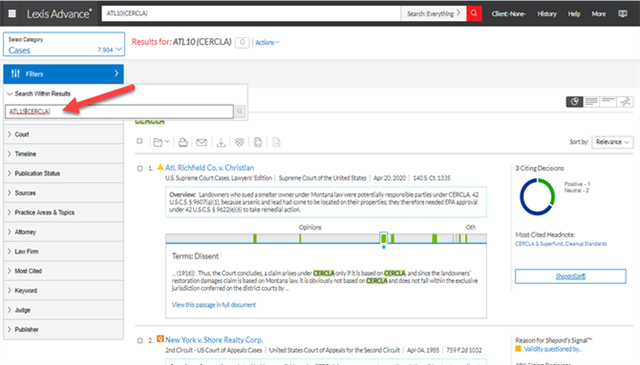Open the Actions dropdown
640x365 pixels.
coord(267,42)
